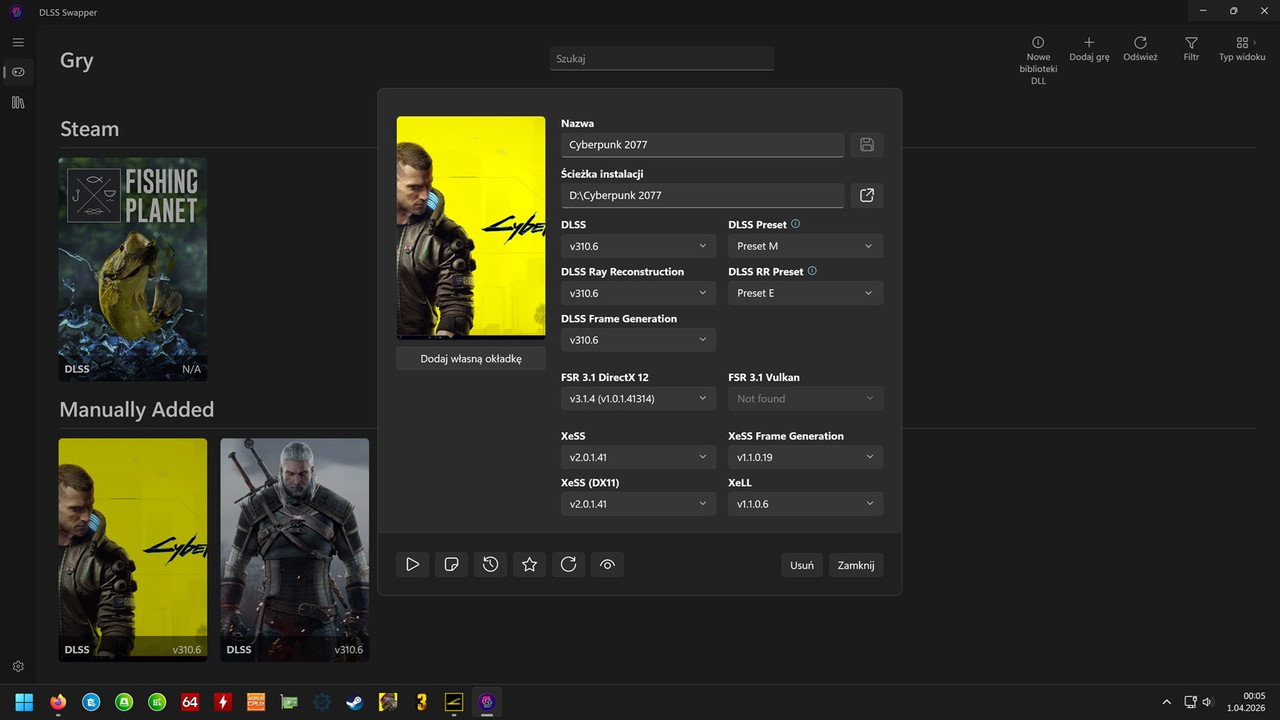The image size is (1280, 720).
Task: Toggle the eye visibility icon in dialog
Action: [607, 565]
